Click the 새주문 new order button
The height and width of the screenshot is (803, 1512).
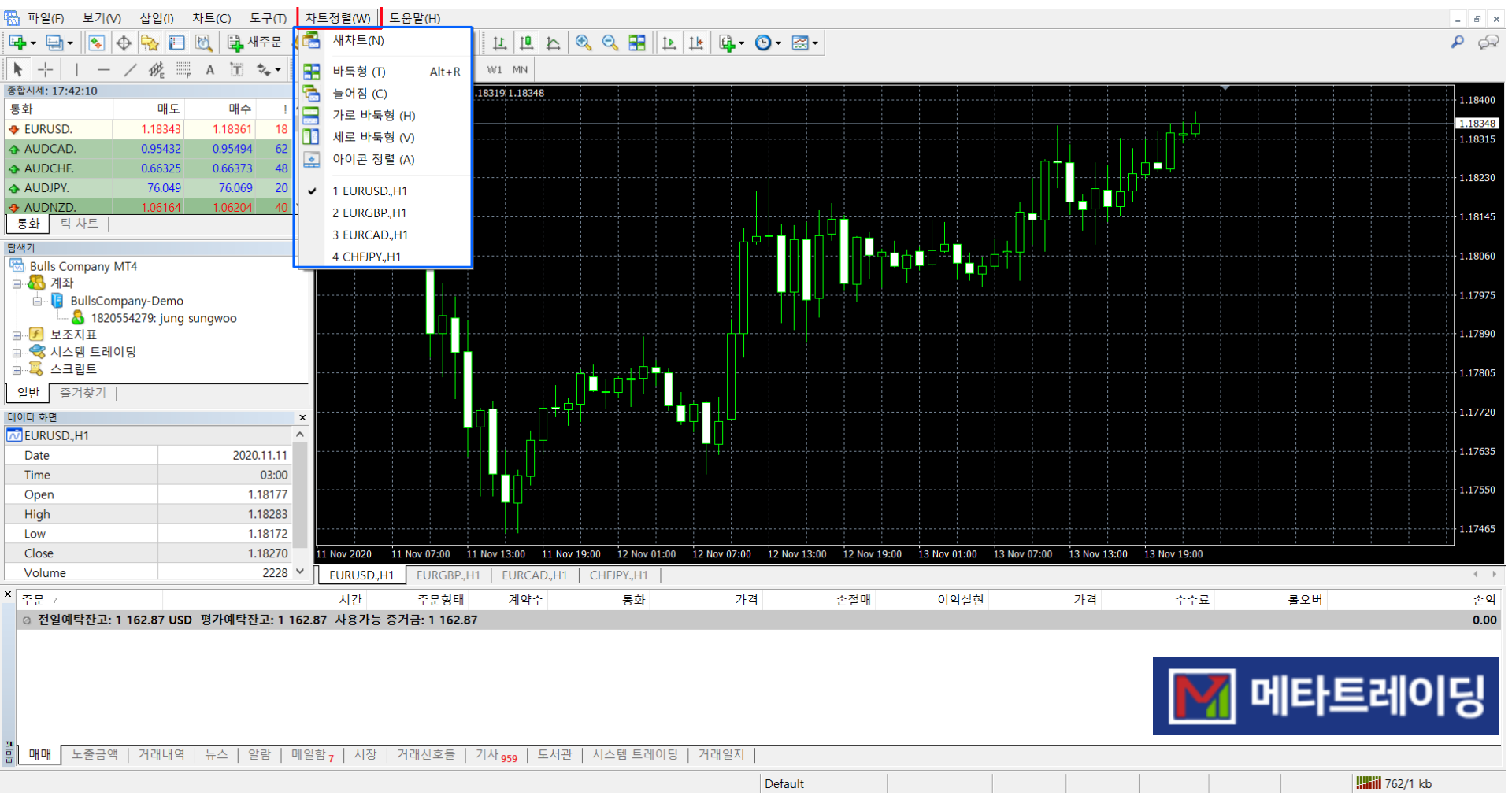[254, 43]
